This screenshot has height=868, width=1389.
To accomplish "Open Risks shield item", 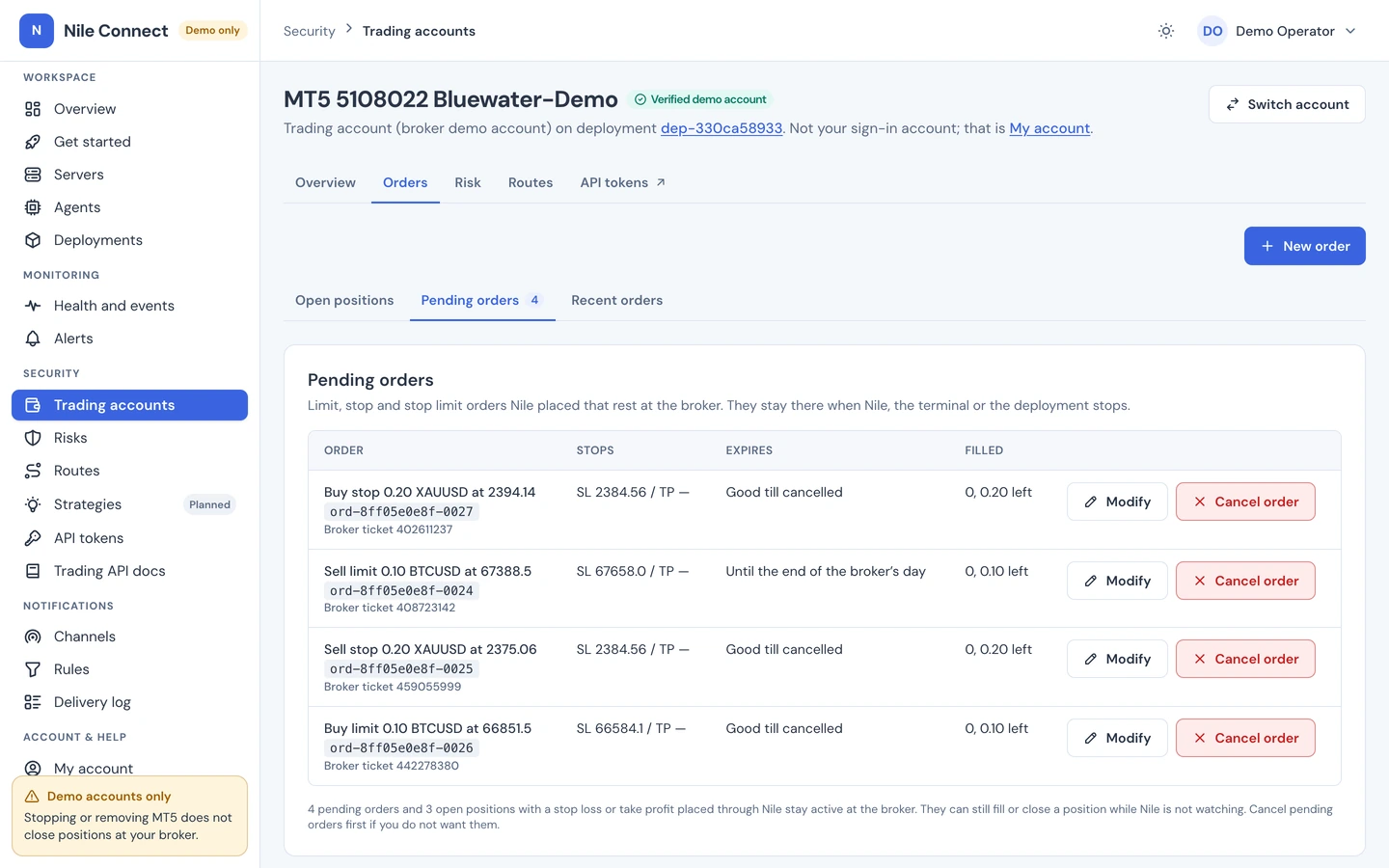I will click(x=129, y=438).
